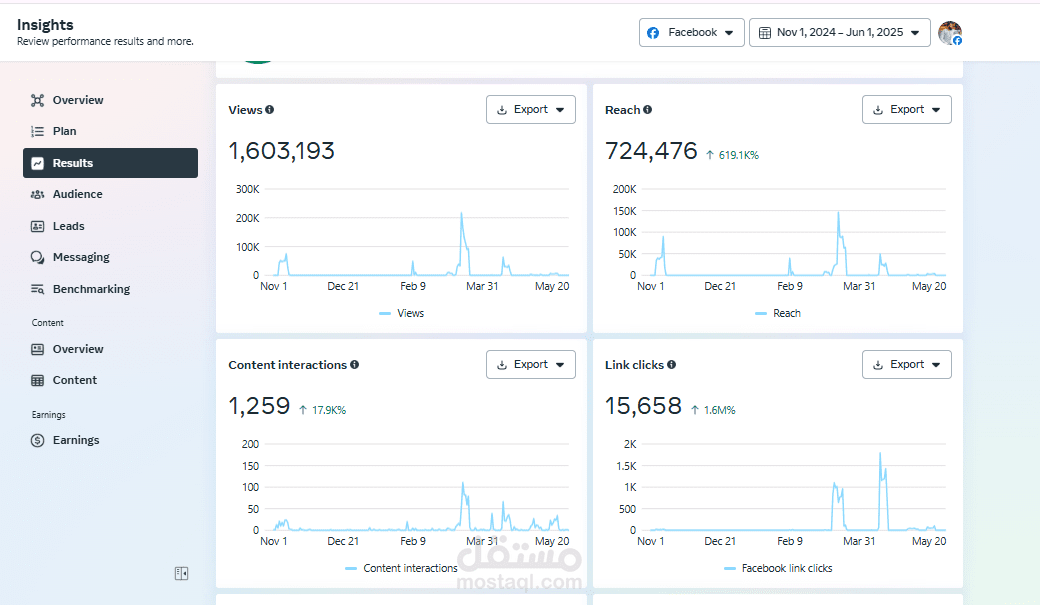Go to the Plan menu item
This screenshot has height=605, width=1040.
click(x=110, y=131)
